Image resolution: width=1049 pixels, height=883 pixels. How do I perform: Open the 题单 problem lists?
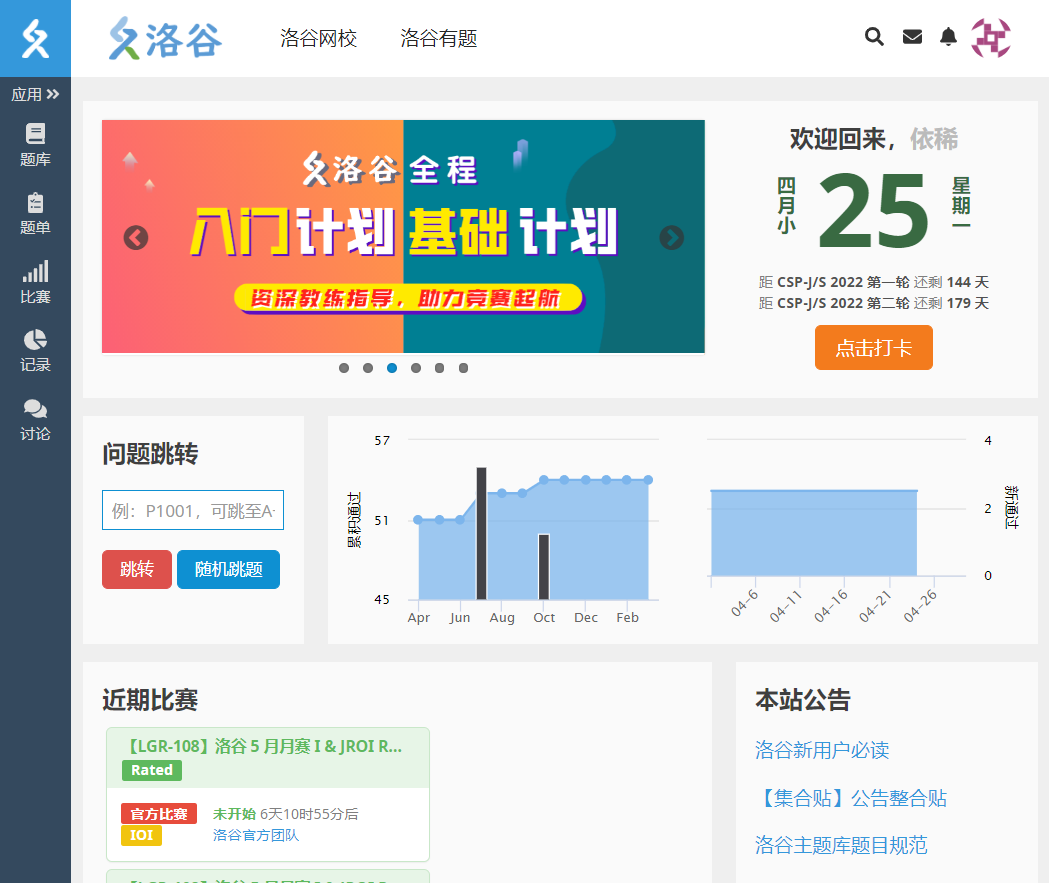click(x=35, y=214)
